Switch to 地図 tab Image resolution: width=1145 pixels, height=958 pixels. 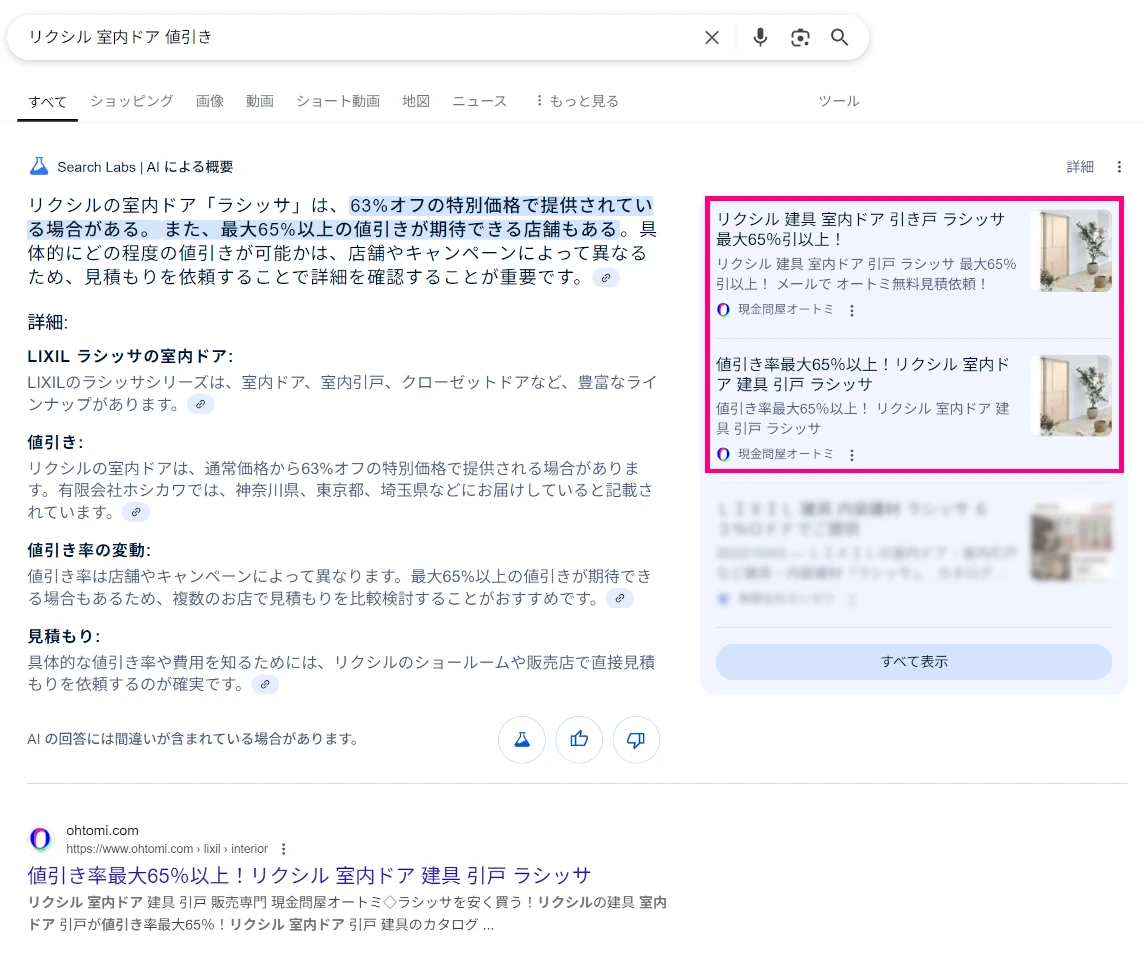click(416, 101)
